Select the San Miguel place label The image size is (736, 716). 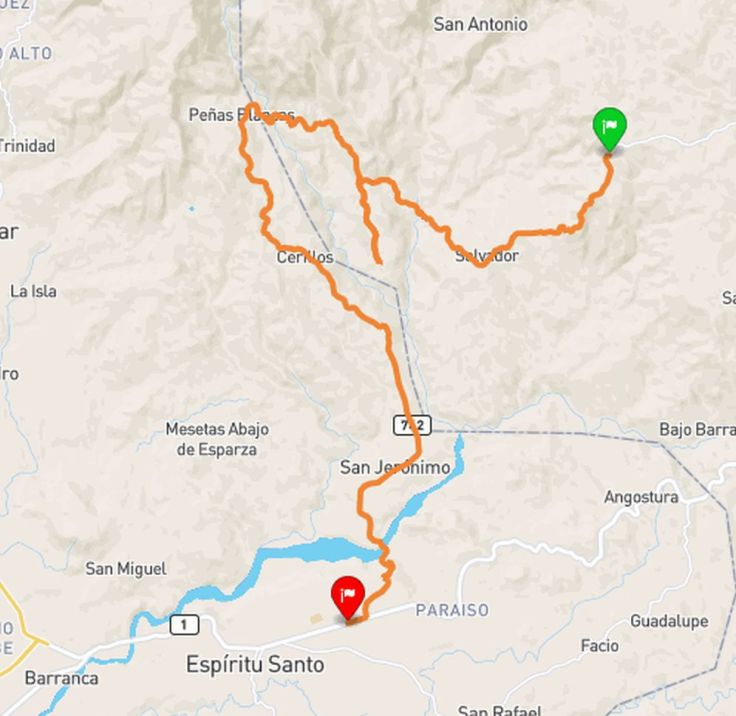(126, 569)
